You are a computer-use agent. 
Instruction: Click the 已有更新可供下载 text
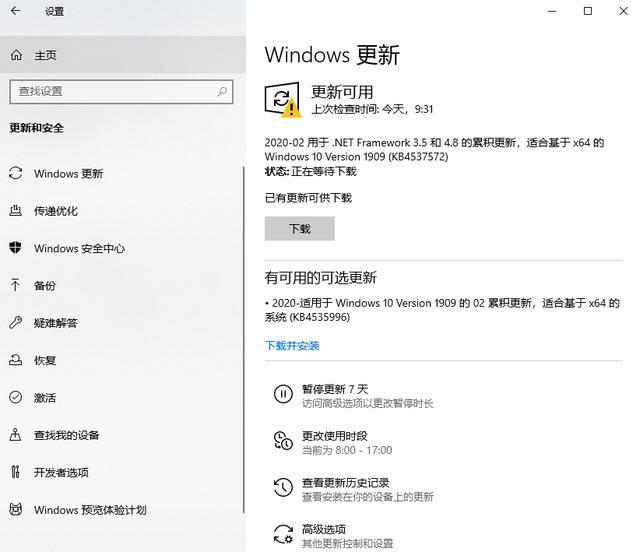pos(308,198)
